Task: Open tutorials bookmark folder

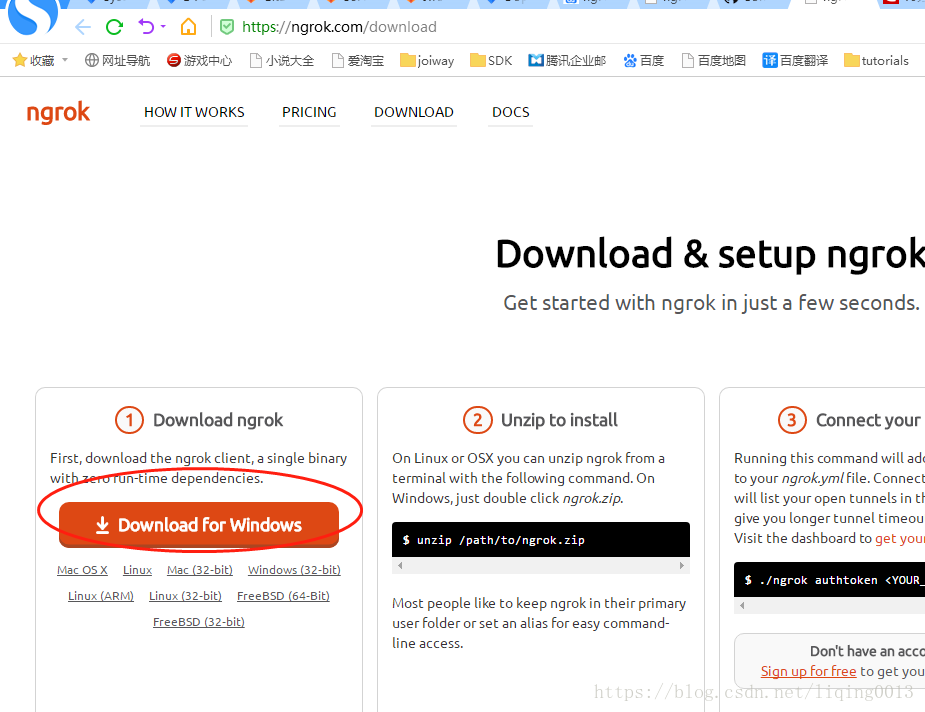Action: coord(877,60)
